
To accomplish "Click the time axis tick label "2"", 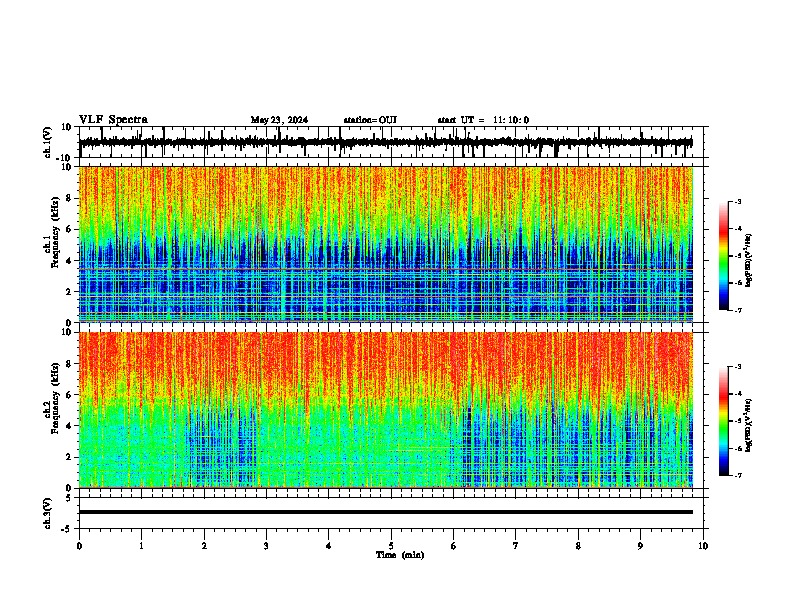I will pos(204,546).
